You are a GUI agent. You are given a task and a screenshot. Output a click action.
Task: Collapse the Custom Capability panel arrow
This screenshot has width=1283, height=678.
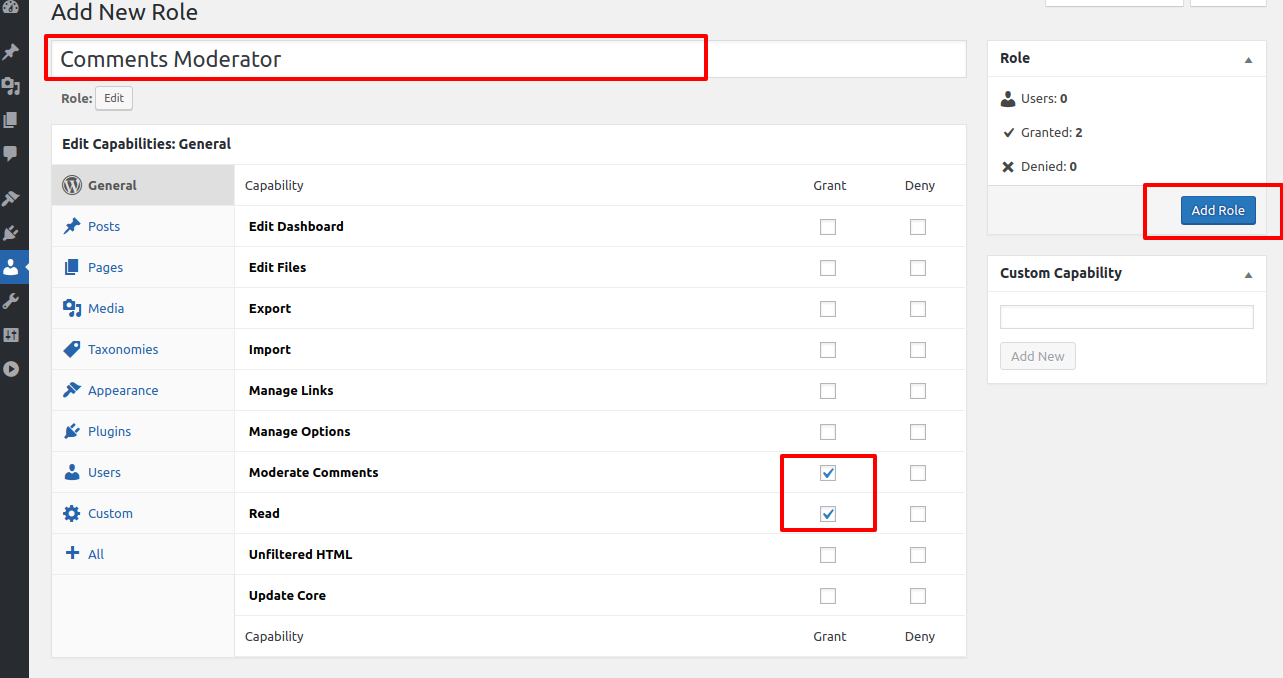pos(1247,274)
